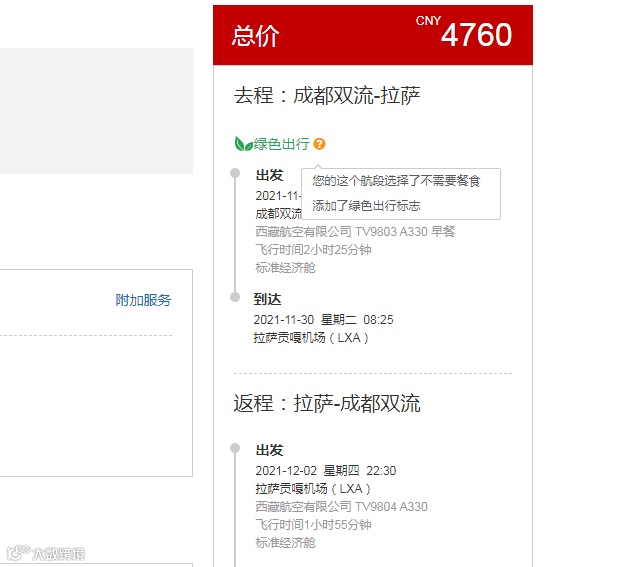Click 飞行时间1小时55分钟 text

[313, 524]
